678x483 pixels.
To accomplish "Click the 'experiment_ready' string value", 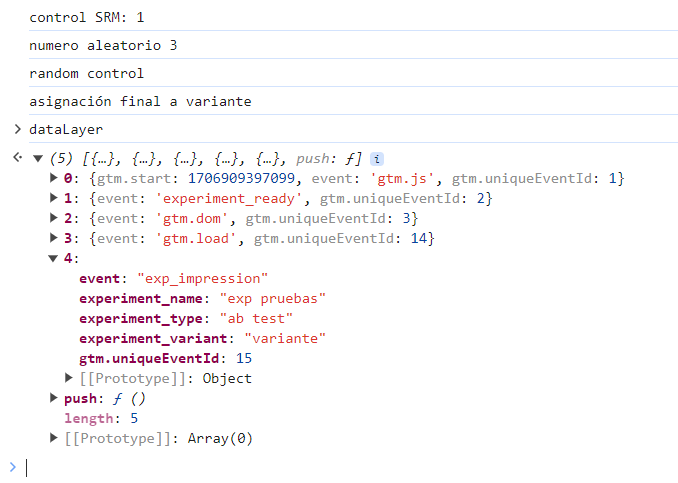I will coord(228,198).
